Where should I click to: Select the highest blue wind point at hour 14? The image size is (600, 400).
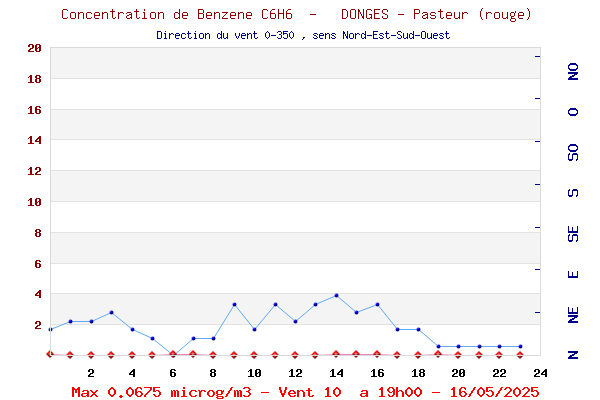coord(336,296)
